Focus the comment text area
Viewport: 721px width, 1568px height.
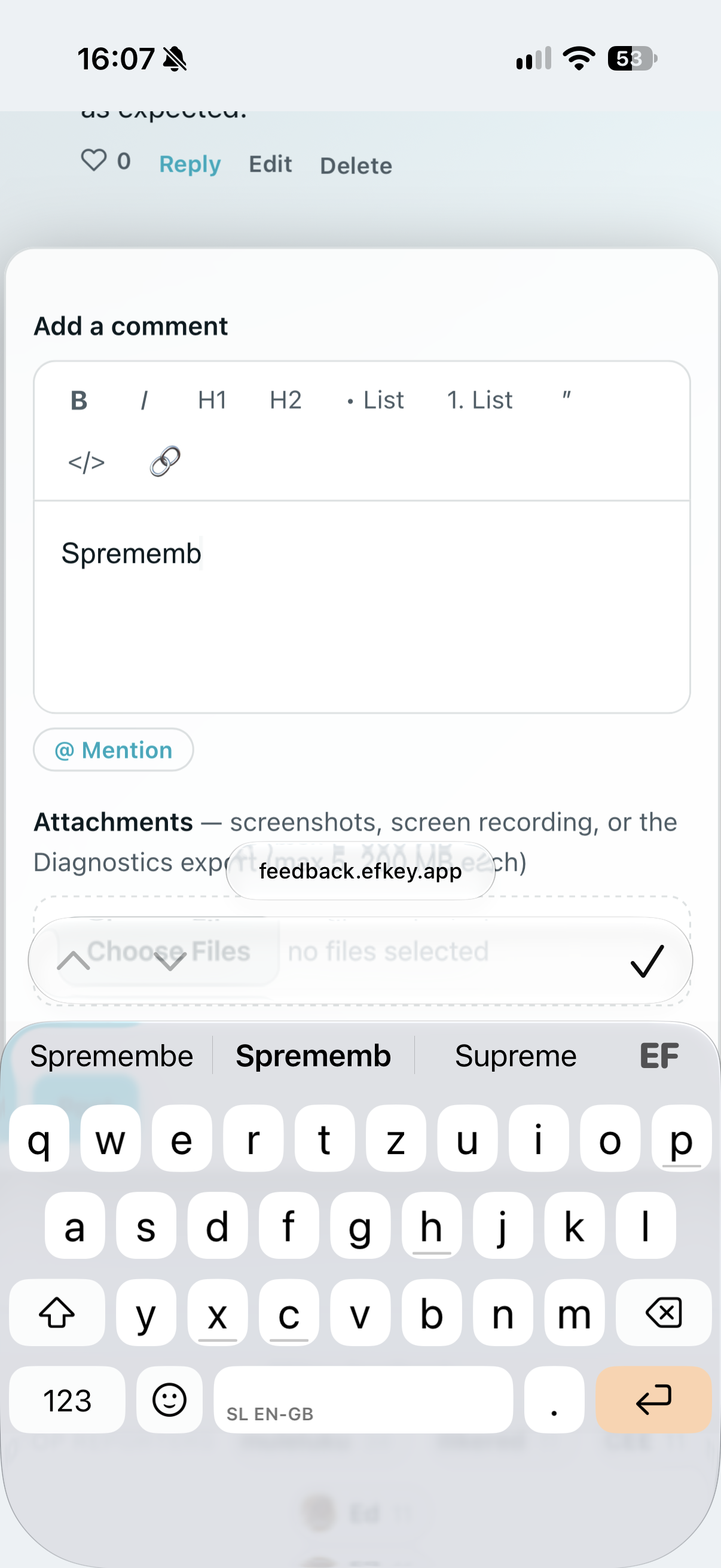tap(362, 607)
